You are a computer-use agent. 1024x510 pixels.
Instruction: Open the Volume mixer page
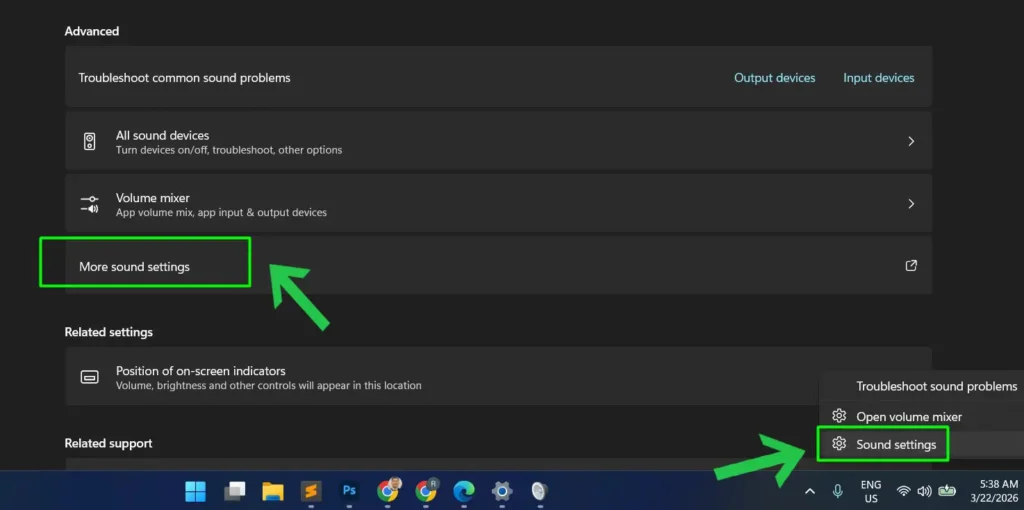pyautogui.click(x=498, y=203)
